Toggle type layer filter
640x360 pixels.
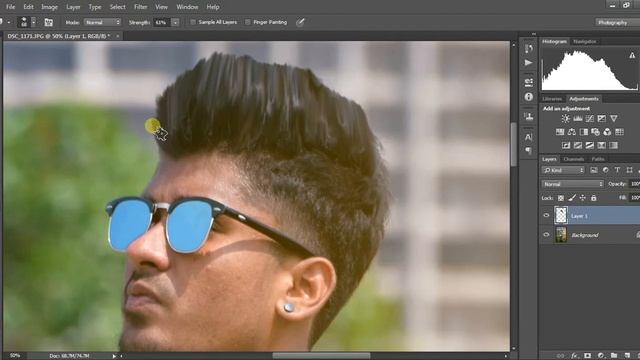coord(617,170)
